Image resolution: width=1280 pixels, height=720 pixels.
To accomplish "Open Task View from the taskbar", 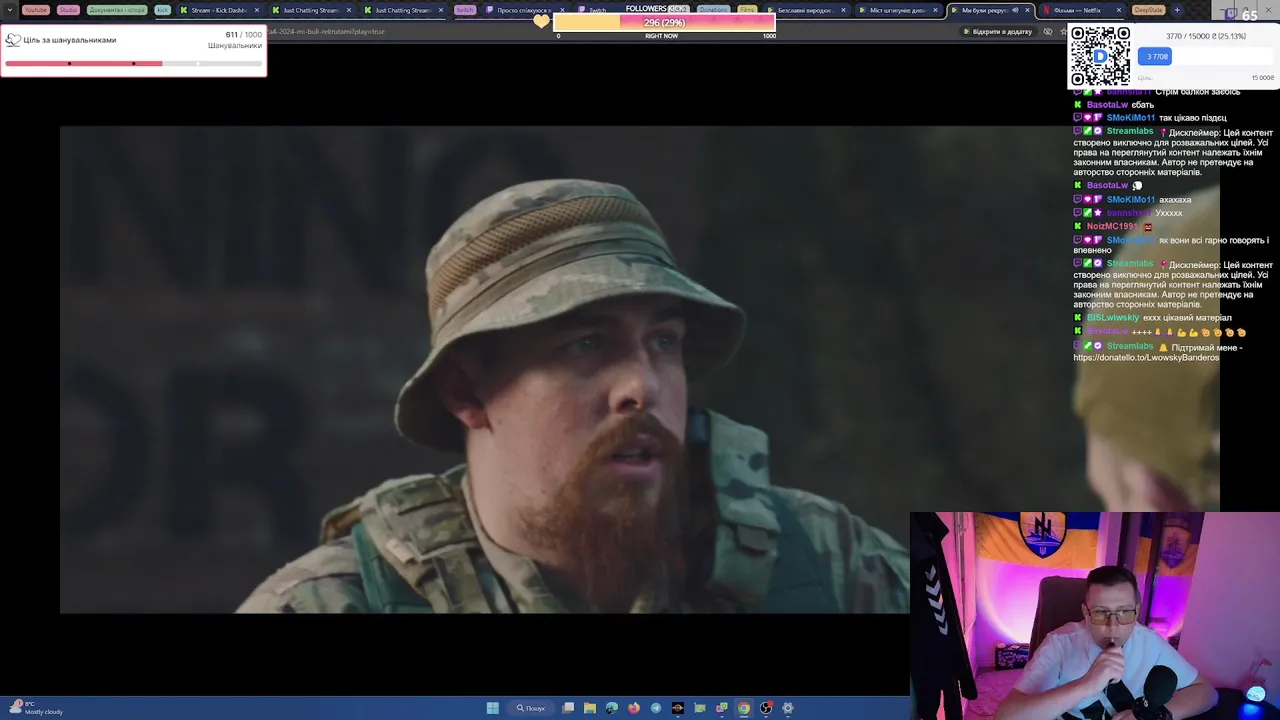I will tap(568, 708).
